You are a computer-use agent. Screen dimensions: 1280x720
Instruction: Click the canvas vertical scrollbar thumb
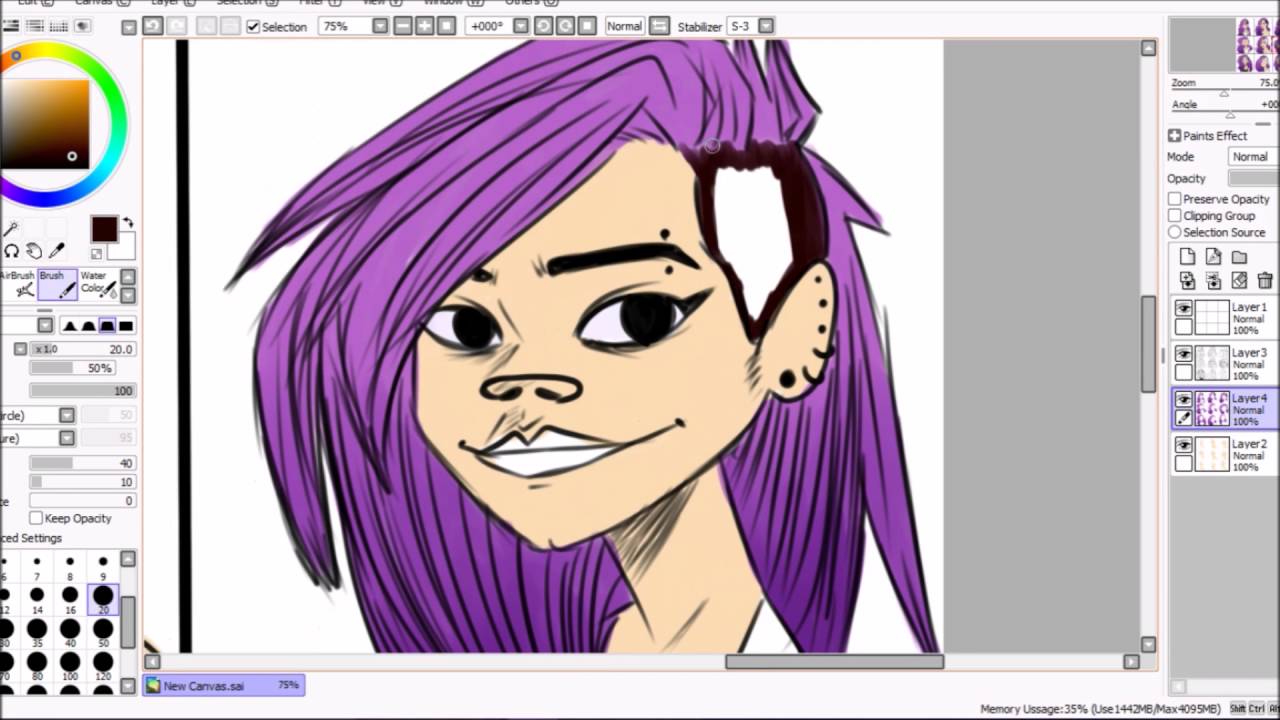tap(1149, 344)
